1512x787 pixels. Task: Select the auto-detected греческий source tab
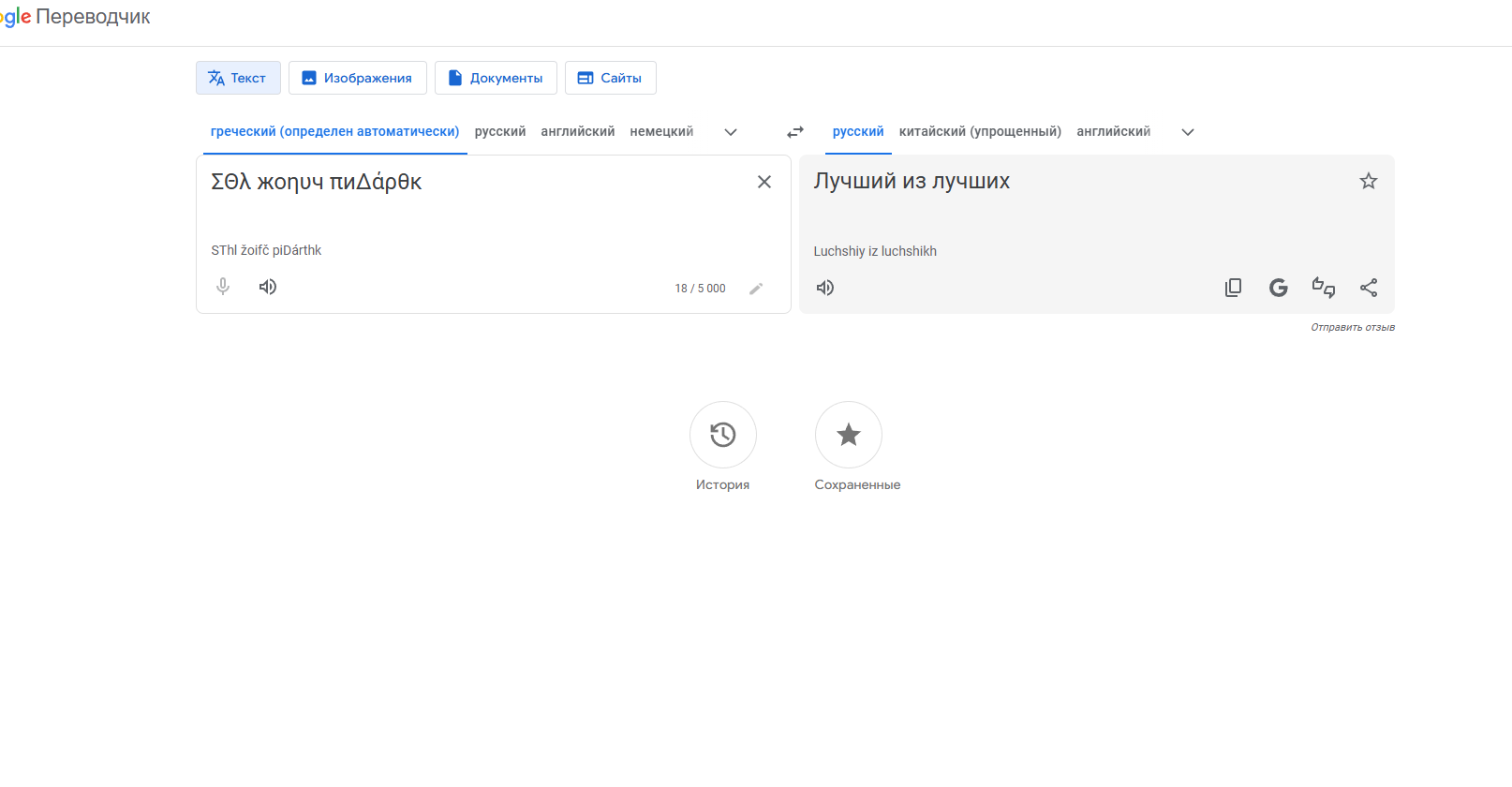pos(335,132)
